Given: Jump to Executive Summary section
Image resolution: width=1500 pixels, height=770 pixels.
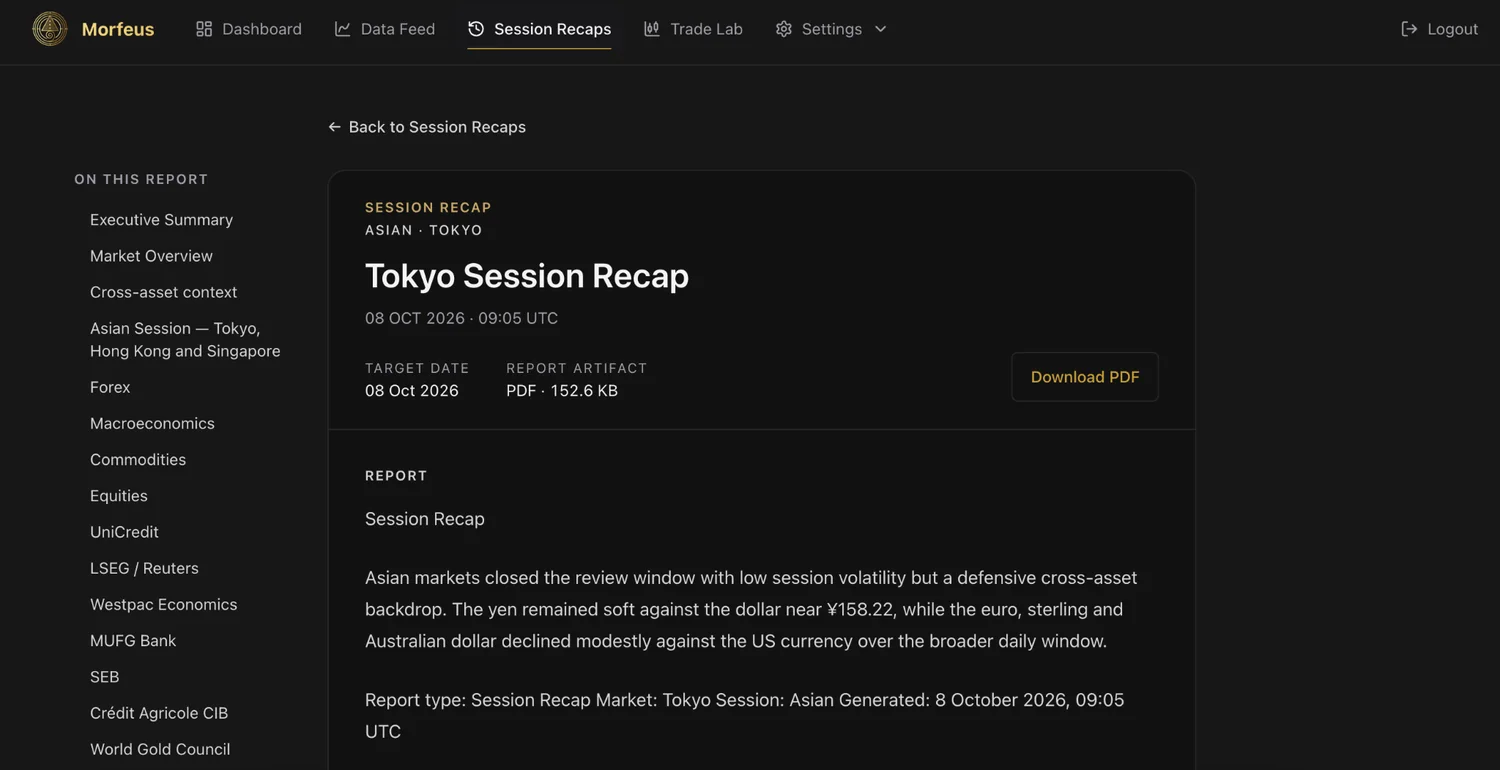Looking at the screenshot, I should tap(162, 220).
